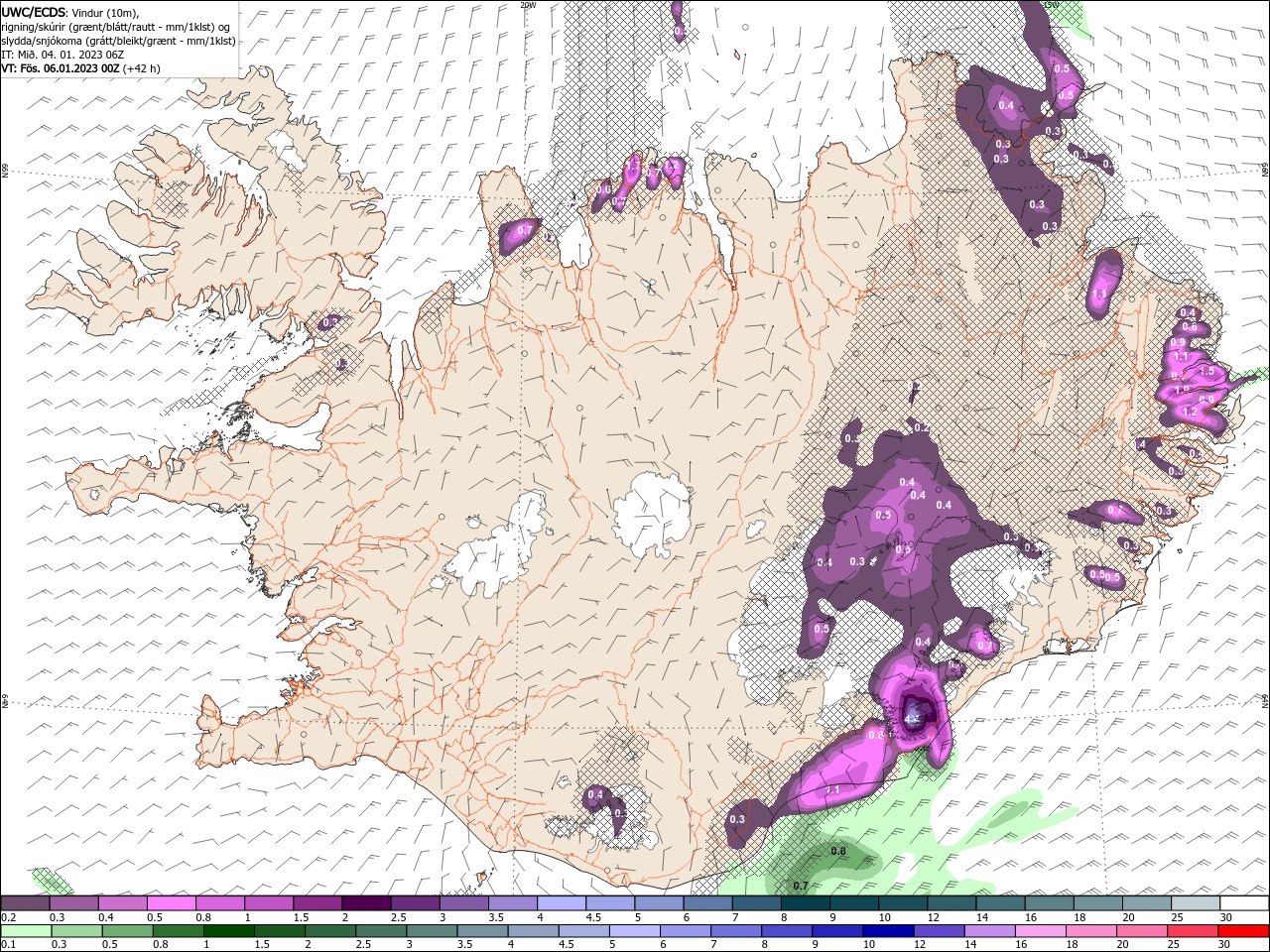Image resolution: width=1270 pixels, height=952 pixels.
Task: Click the 'VT: Fös. 06.01.2023 00Z' valid time
Action: coord(61,68)
